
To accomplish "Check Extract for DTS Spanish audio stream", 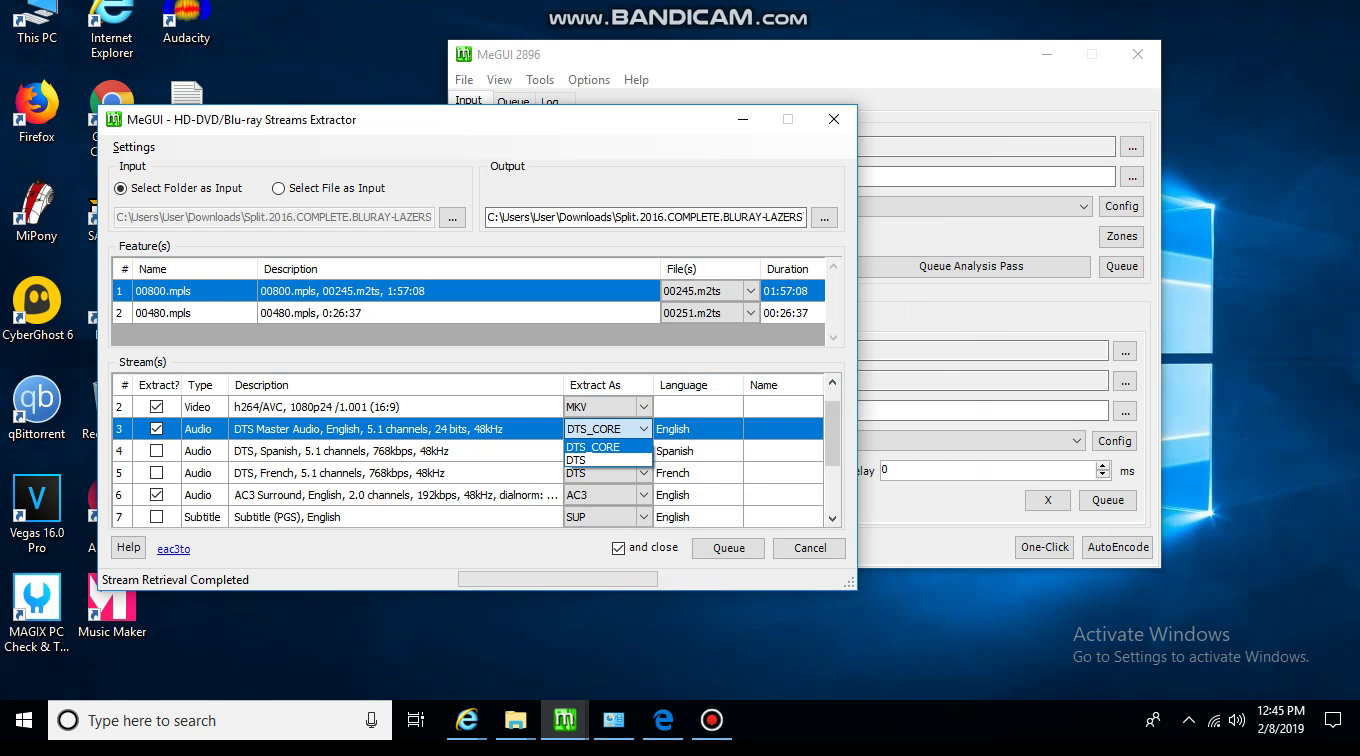I will tap(156, 451).
